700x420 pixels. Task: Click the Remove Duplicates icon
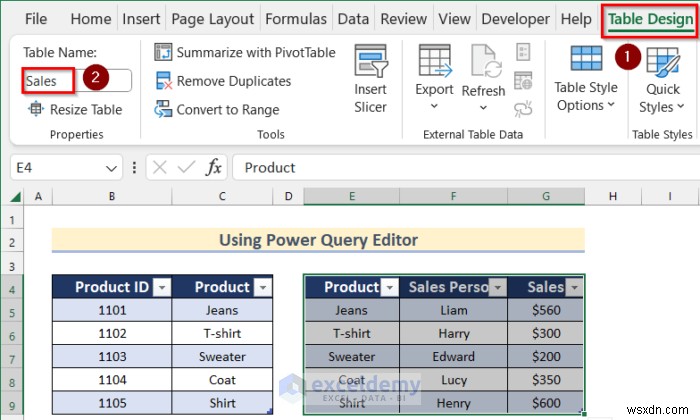pos(163,81)
